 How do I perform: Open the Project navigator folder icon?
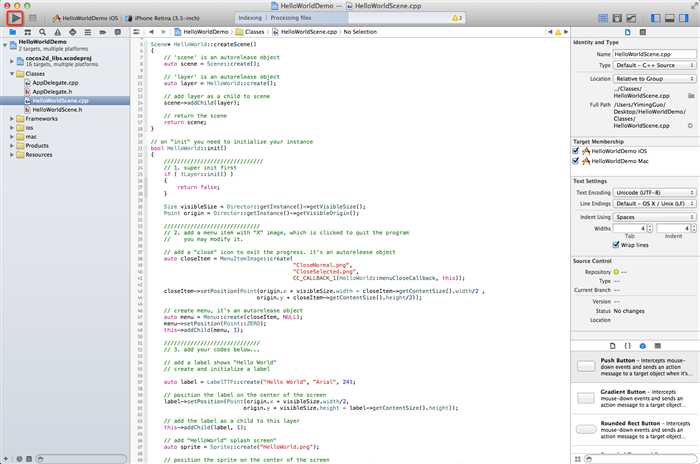[x=12, y=32]
